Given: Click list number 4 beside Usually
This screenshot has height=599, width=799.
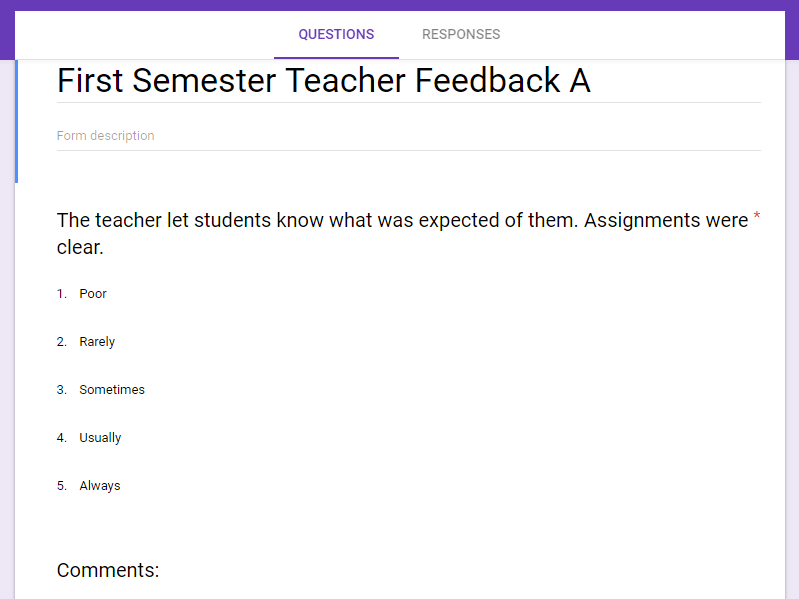Looking at the screenshot, I should click(62, 438).
